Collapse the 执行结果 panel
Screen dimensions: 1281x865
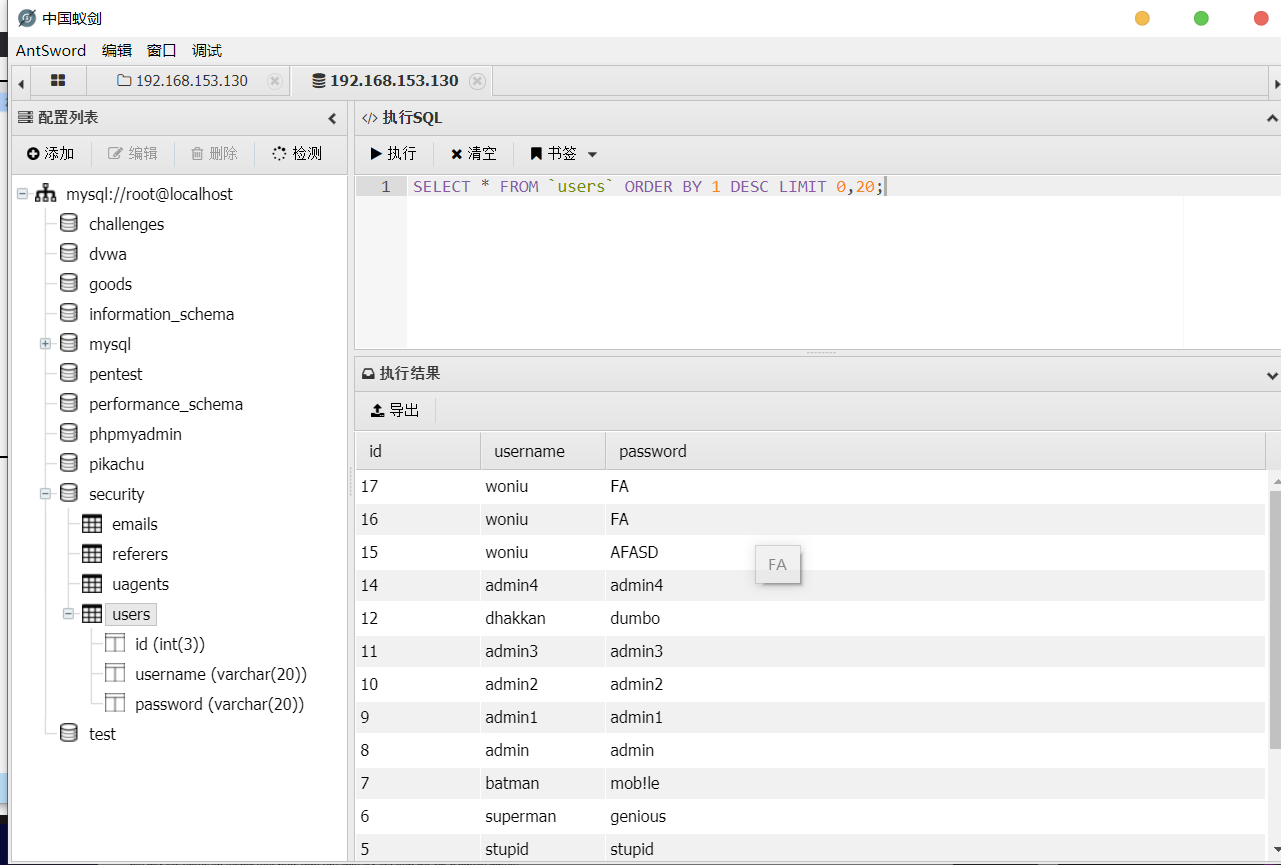pyautogui.click(x=1272, y=375)
